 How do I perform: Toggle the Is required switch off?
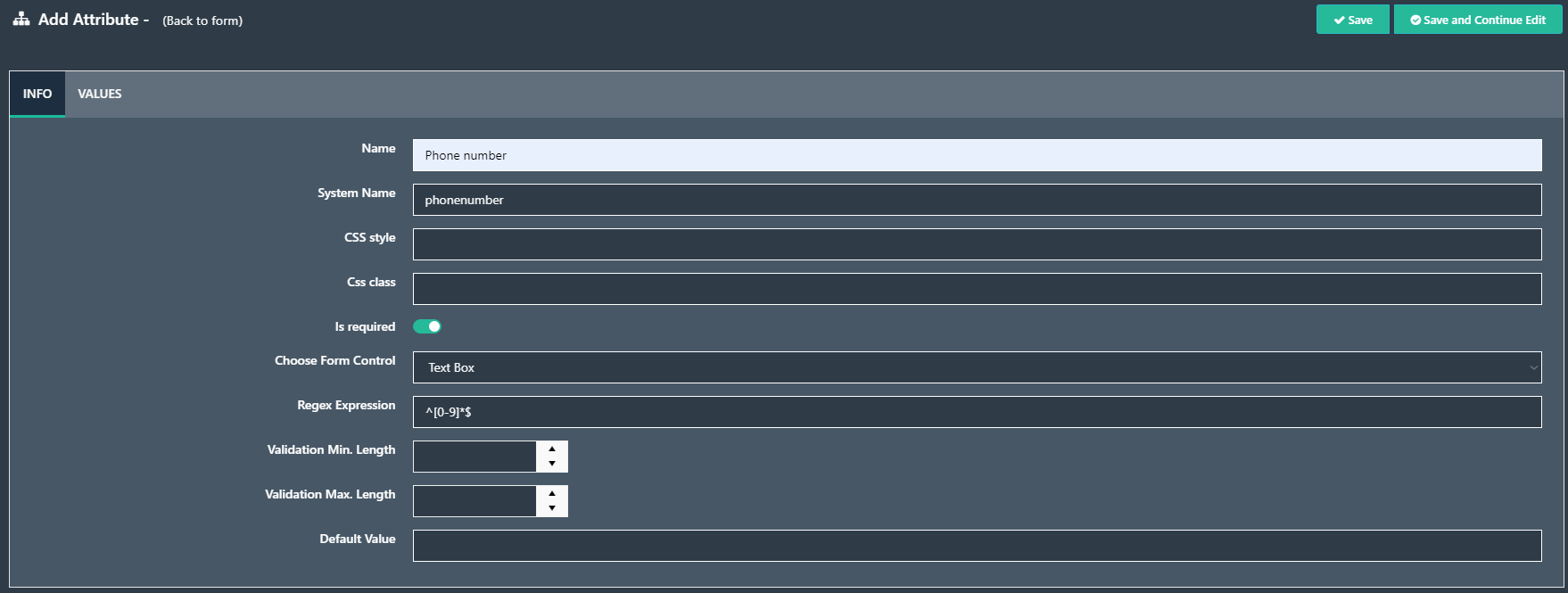[x=427, y=326]
